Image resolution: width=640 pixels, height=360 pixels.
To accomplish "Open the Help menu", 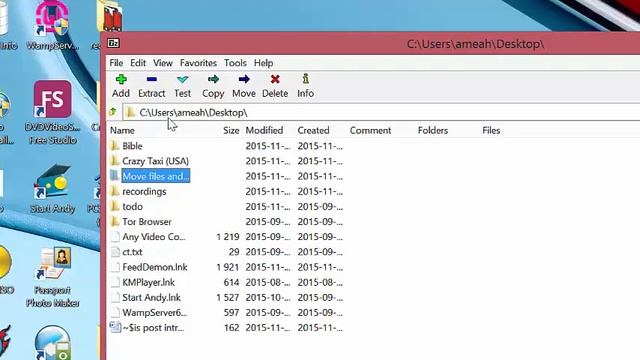I will [x=263, y=63].
